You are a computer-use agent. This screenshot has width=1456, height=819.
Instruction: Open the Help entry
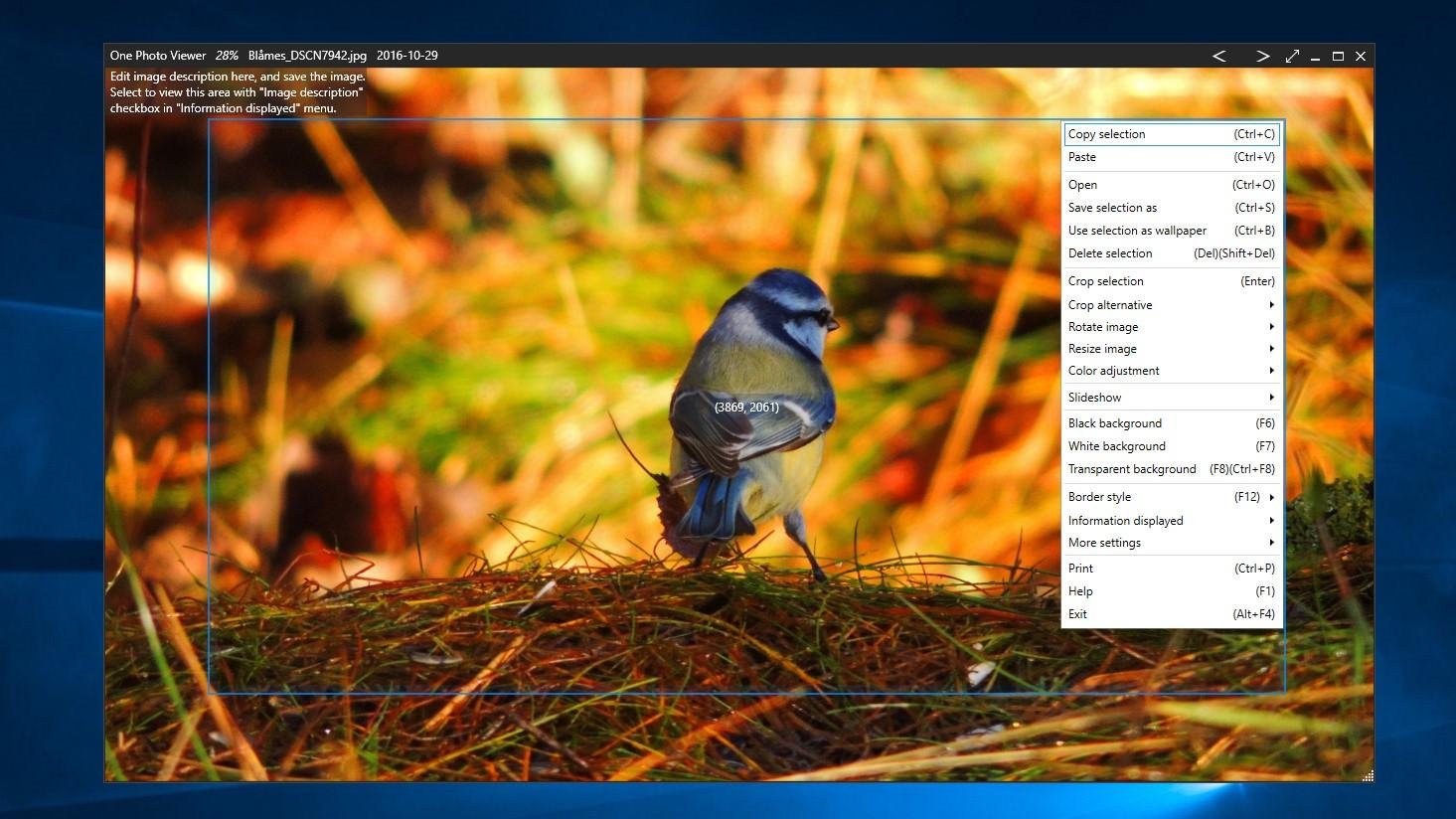point(1080,590)
